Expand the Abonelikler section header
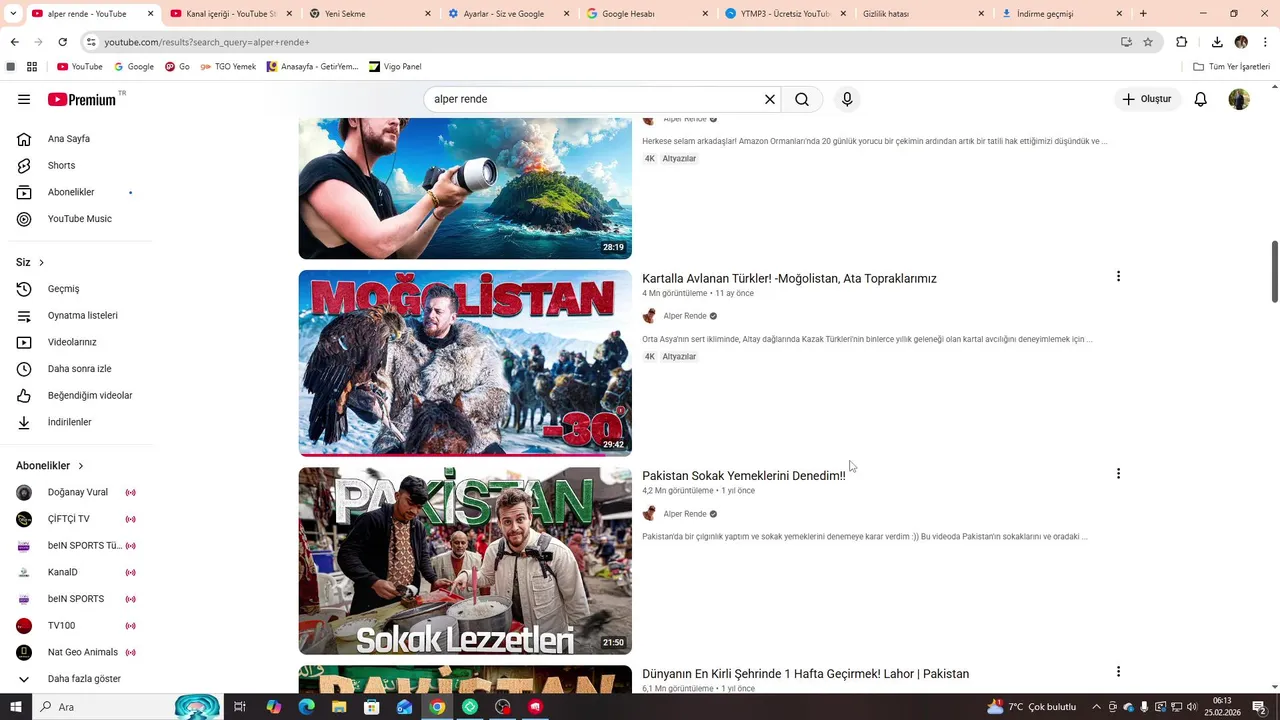This screenshot has width=1280, height=720. (50, 466)
